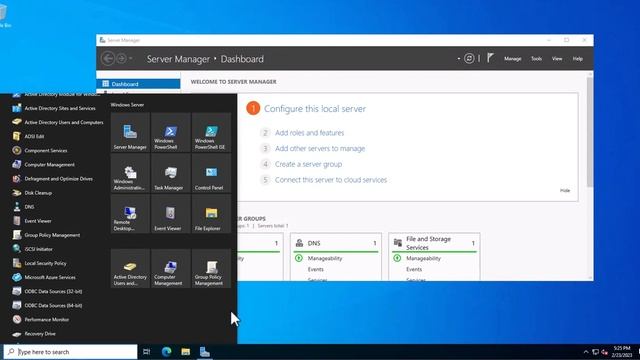640x360 pixels.
Task: Open Computer Management in the app list
Action: click(x=43, y=164)
